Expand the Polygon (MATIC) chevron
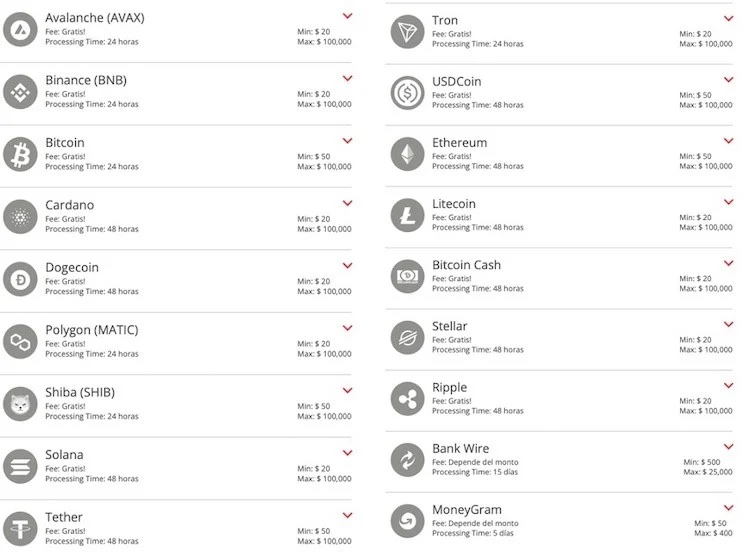 point(347,328)
